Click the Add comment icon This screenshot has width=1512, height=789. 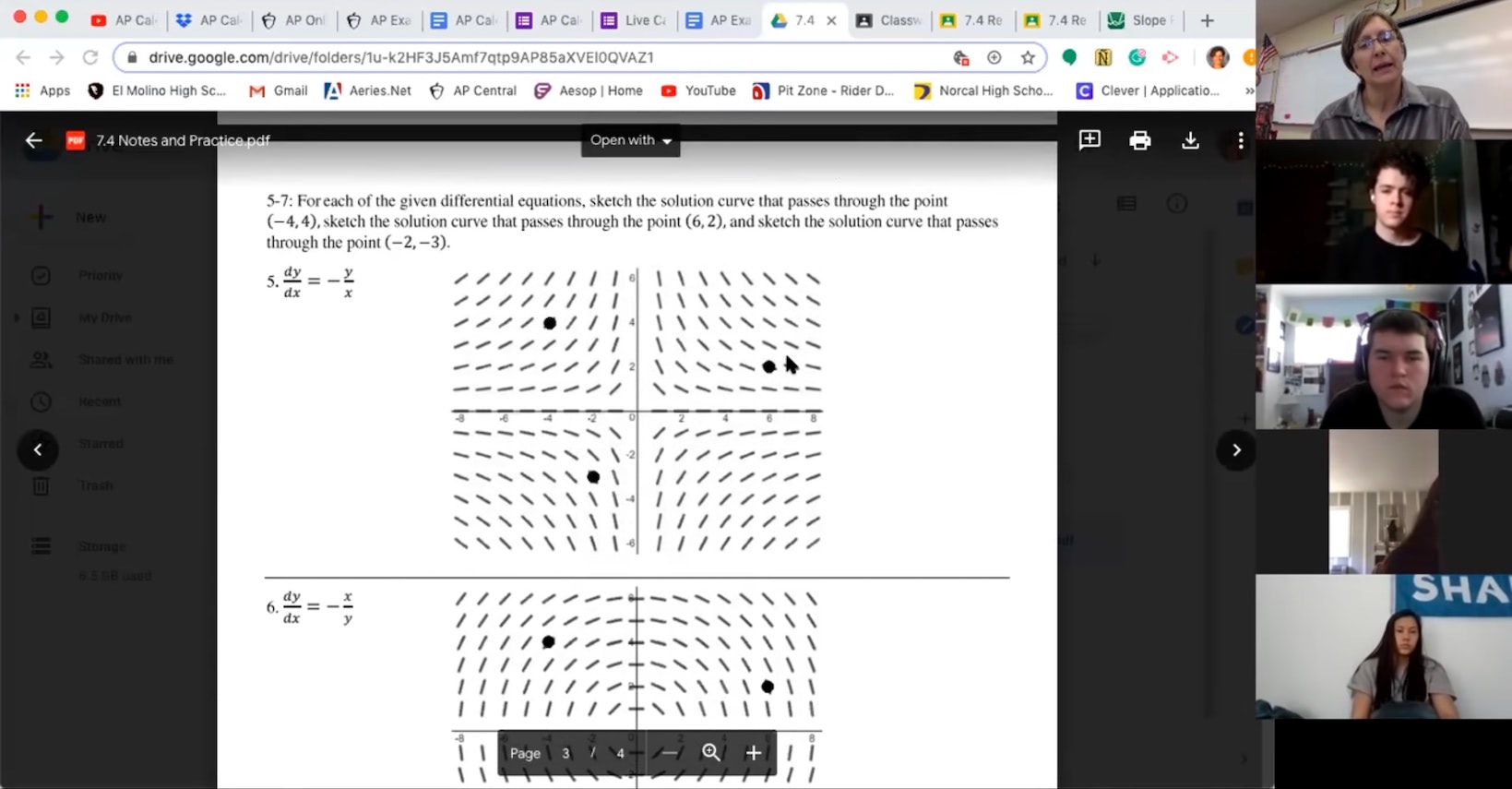[1089, 140]
